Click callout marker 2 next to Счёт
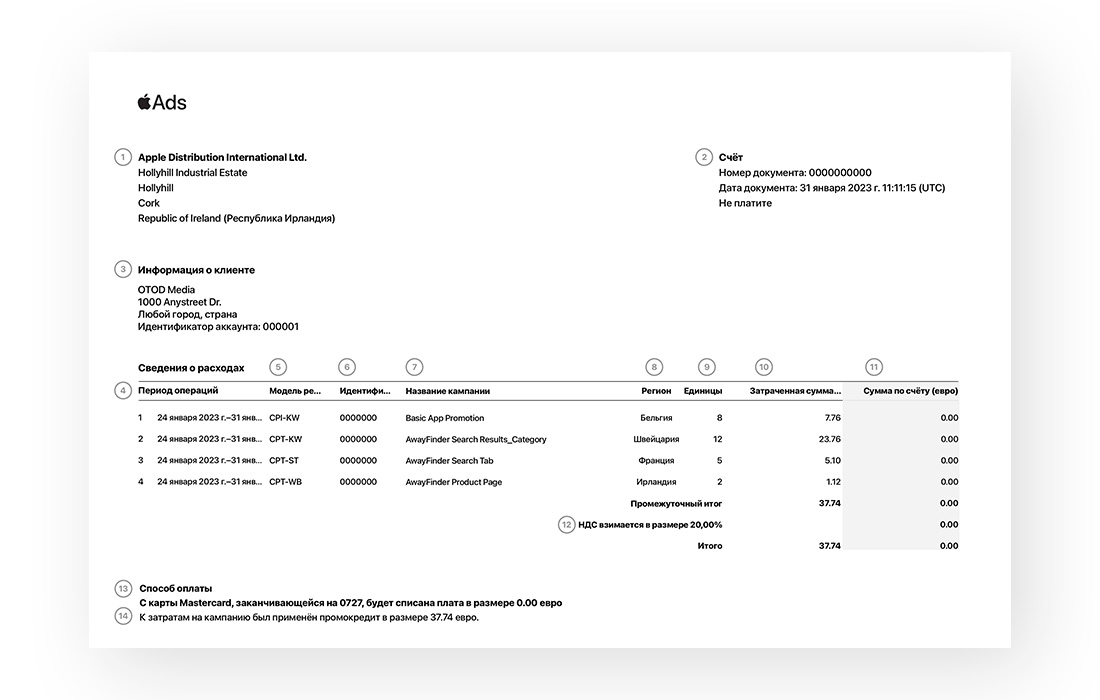 pyautogui.click(x=704, y=157)
